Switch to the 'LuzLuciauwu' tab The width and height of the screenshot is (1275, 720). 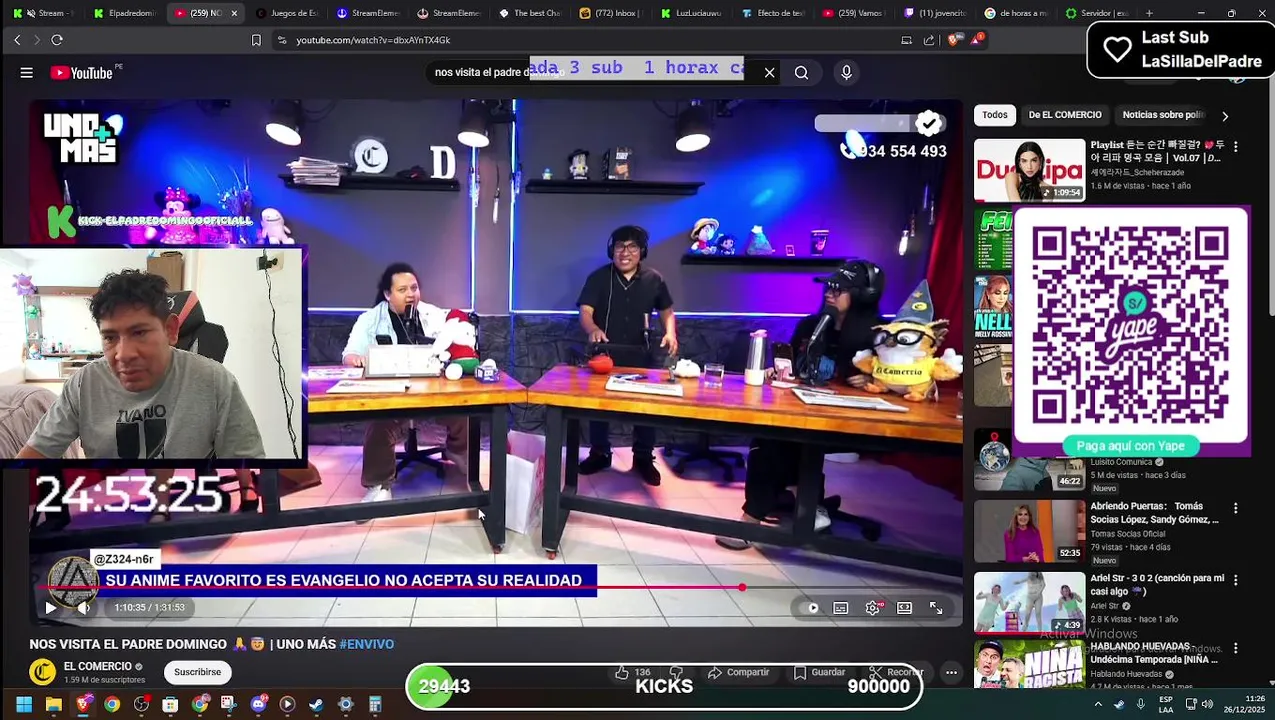[691, 13]
